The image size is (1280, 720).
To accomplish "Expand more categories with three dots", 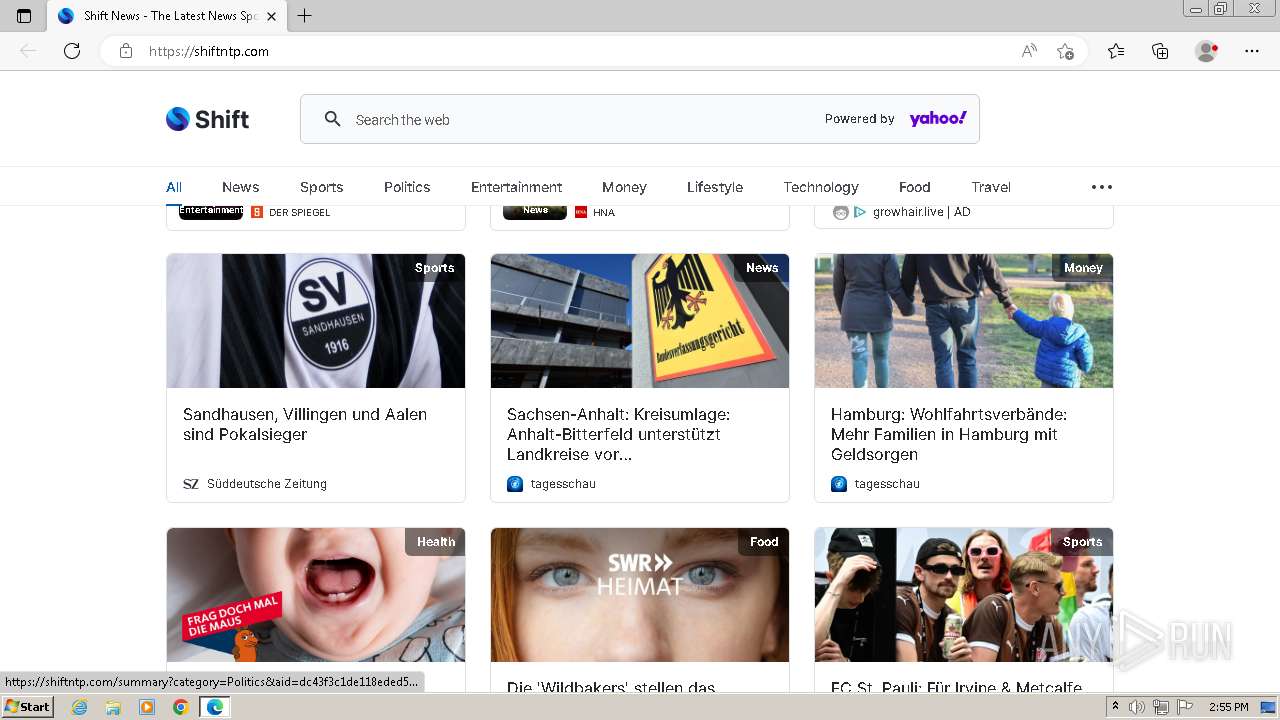I will point(1102,187).
